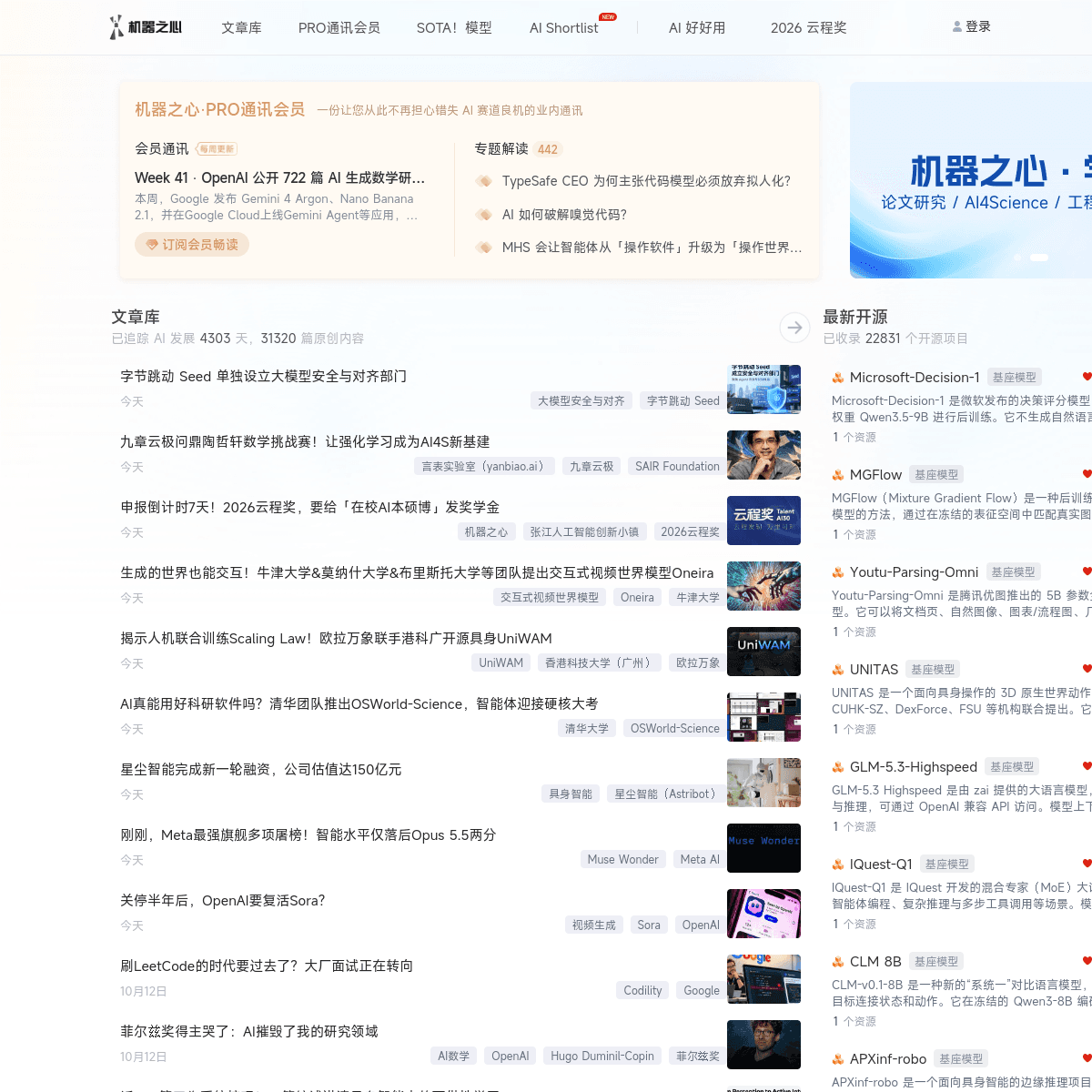The height and width of the screenshot is (1092, 1092).
Task: Click the 九章云极 tag
Action: tap(591, 466)
